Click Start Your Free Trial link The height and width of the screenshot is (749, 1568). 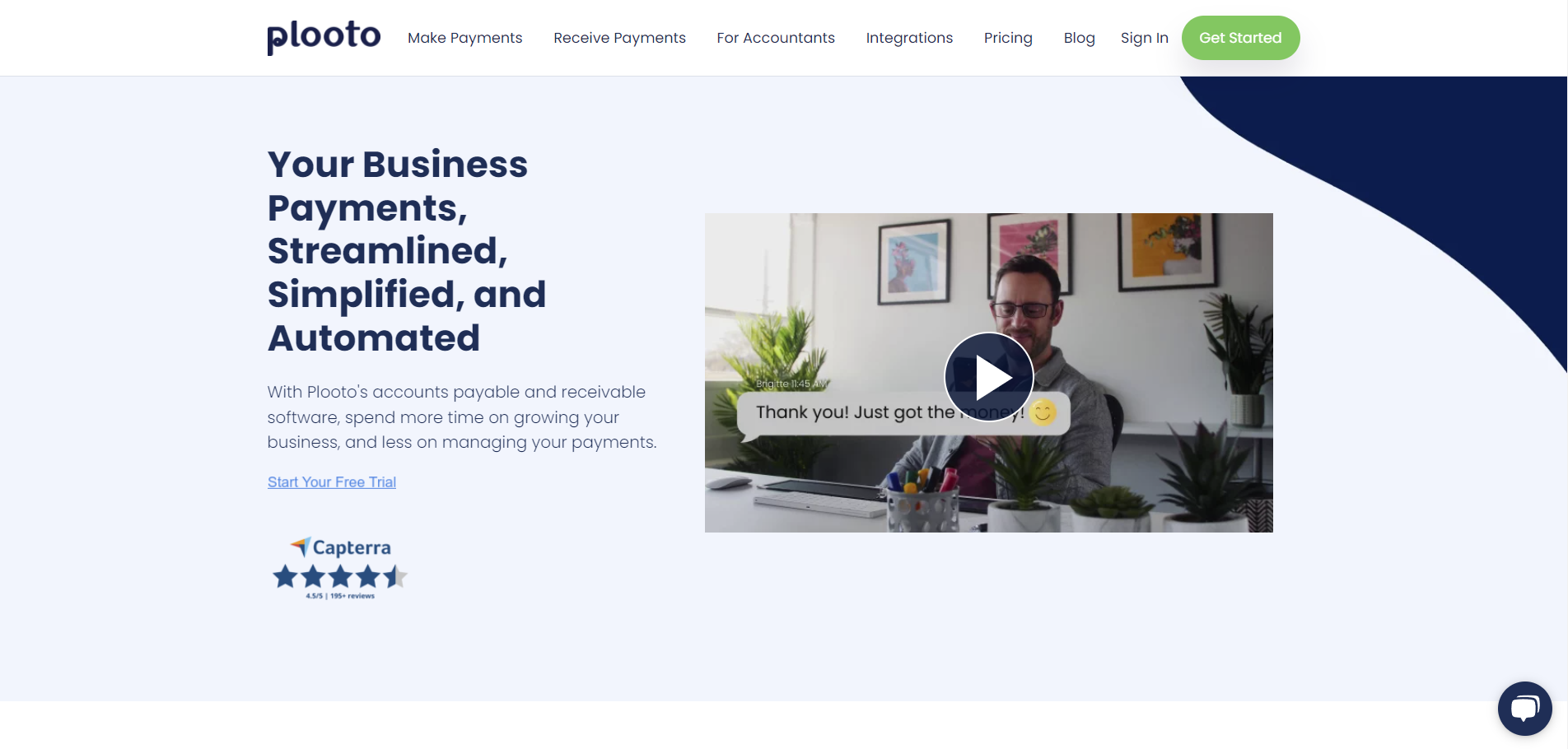pos(332,482)
